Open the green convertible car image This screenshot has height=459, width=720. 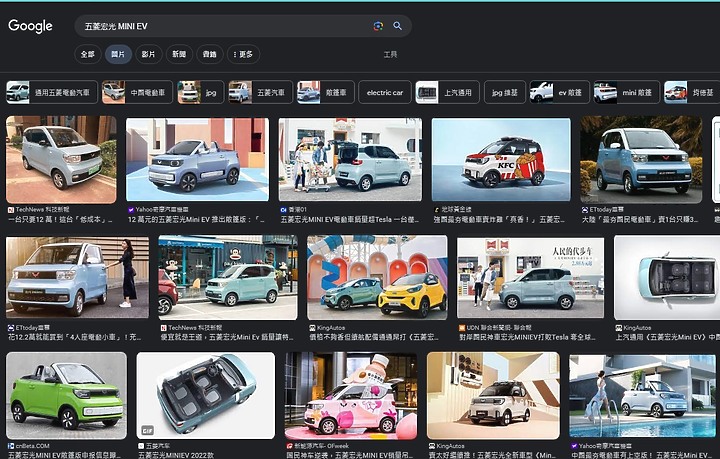67,396
